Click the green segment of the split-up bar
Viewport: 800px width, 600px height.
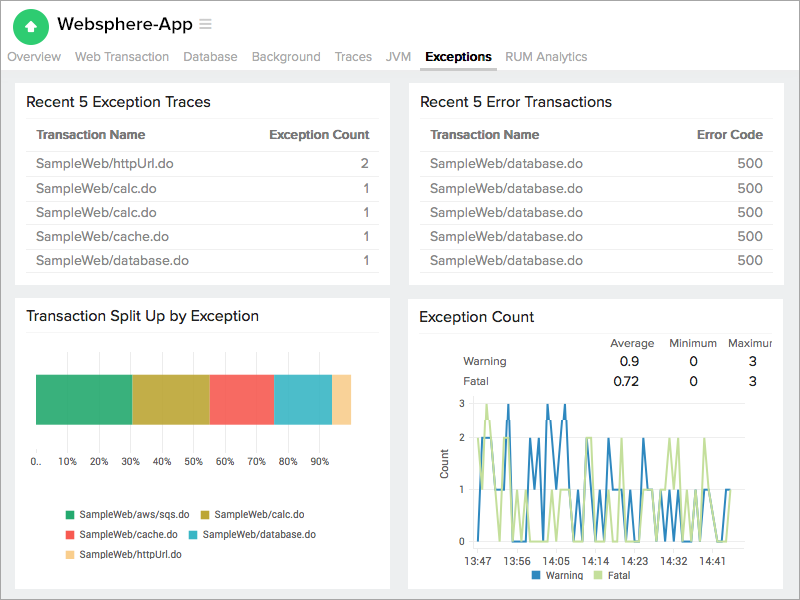84,400
